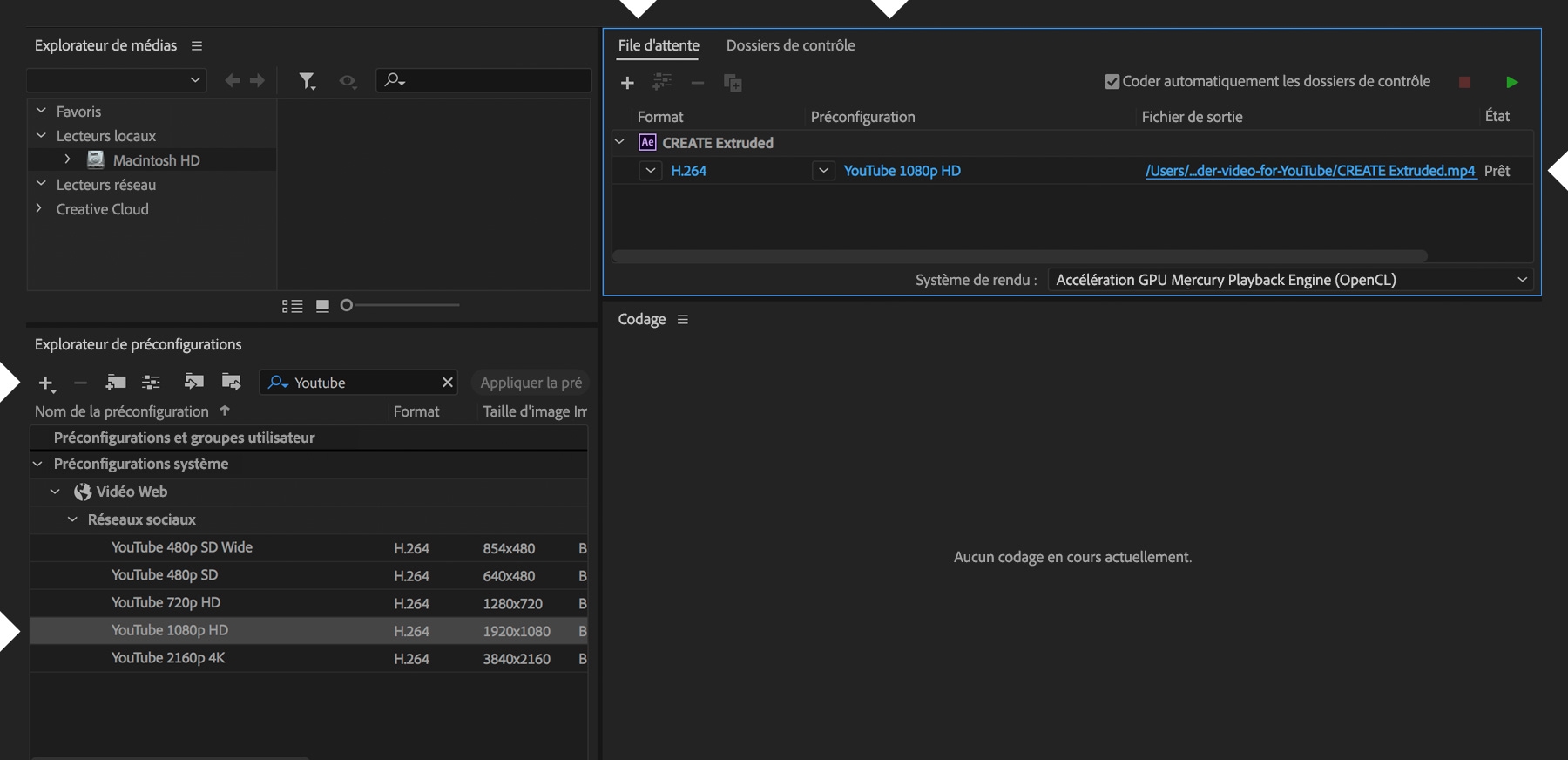Select Préconfigurations et groupes utilisateur row
The width and height of the screenshot is (1568, 760).
pos(309,438)
